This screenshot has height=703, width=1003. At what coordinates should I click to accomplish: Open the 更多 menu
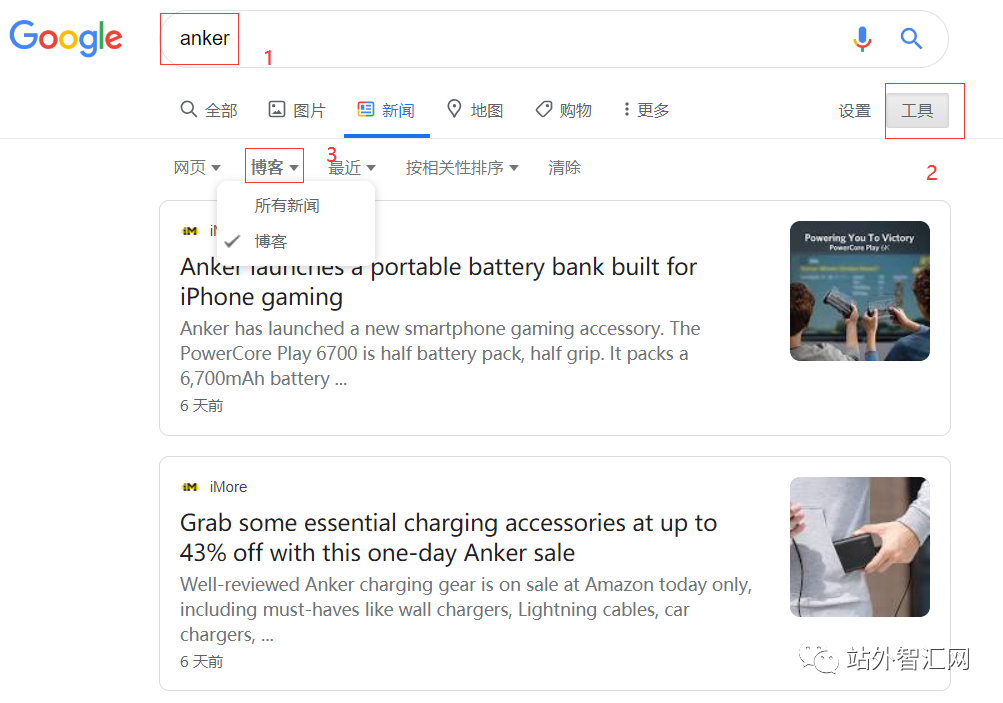646,110
